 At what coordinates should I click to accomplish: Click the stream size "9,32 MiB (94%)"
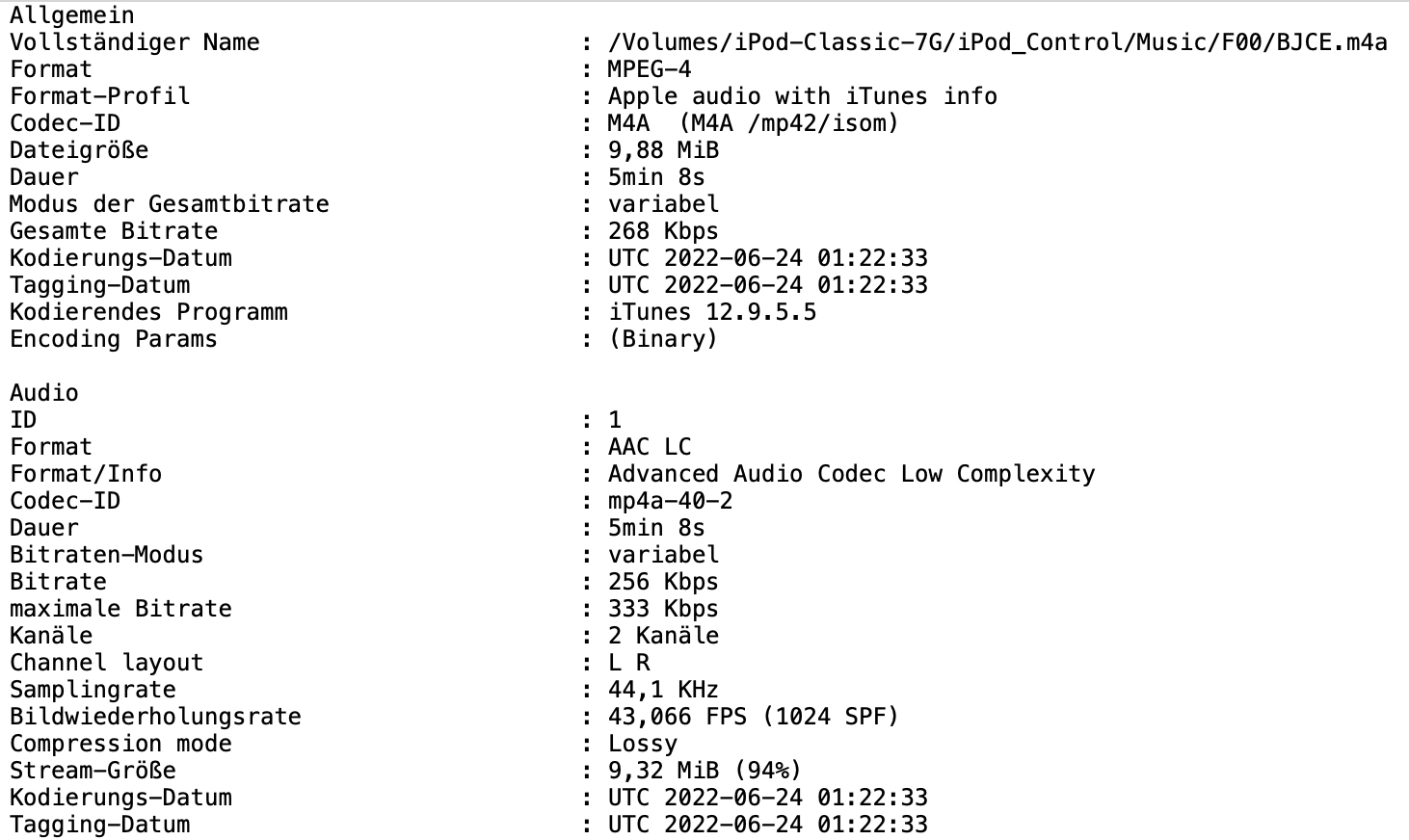click(x=704, y=771)
